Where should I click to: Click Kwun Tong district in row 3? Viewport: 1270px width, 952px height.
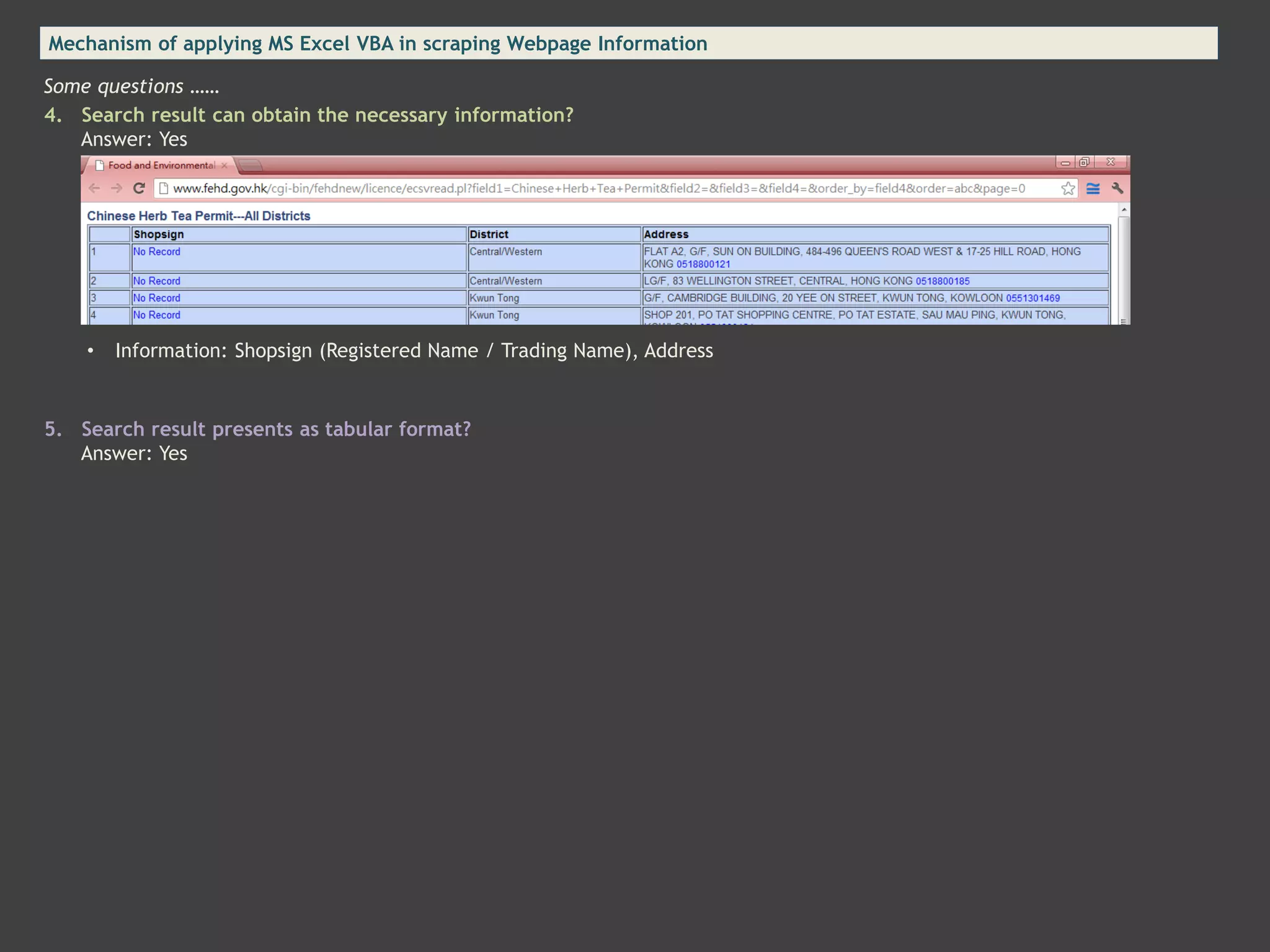click(x=494, y=298)
